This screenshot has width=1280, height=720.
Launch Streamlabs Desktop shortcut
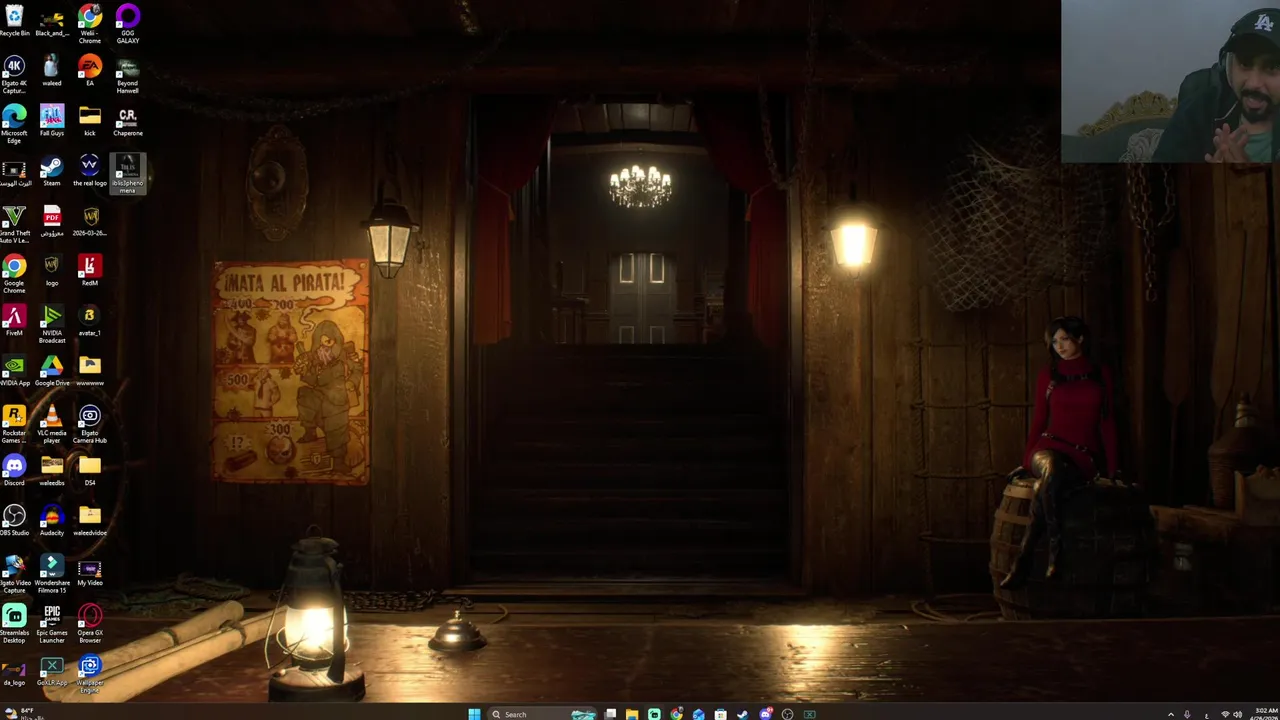[x=14, y=624]
